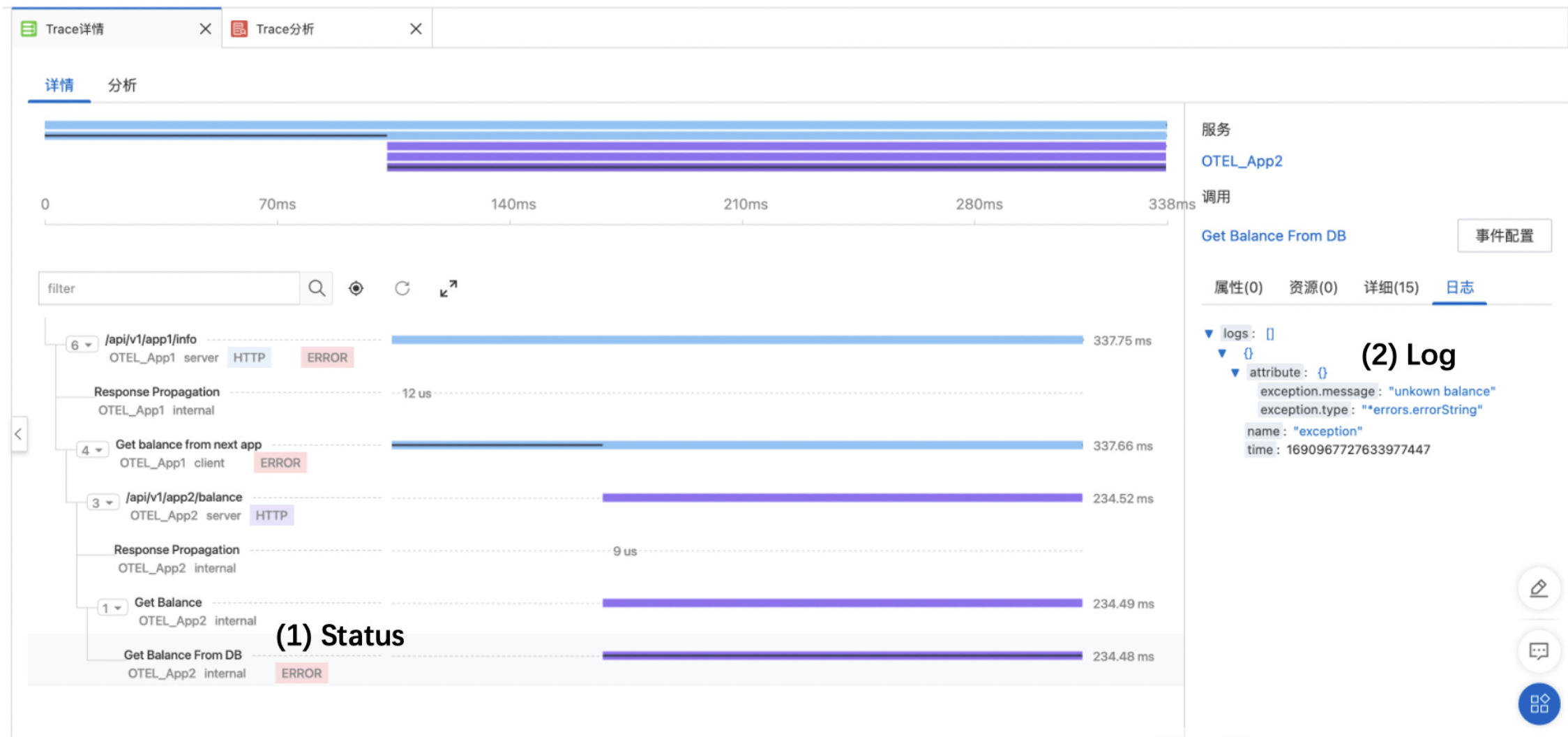1568x737 pixels.
Task: Collapse the /api/v1/app2/balance span node
Action: pyautogui.click(x=103, y=502)
